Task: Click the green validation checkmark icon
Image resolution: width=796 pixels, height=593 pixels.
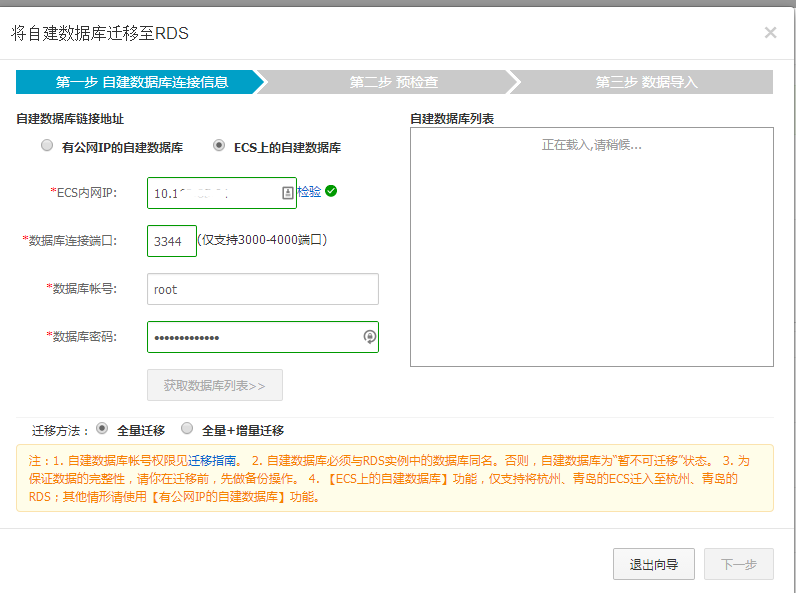Action: 331,191
